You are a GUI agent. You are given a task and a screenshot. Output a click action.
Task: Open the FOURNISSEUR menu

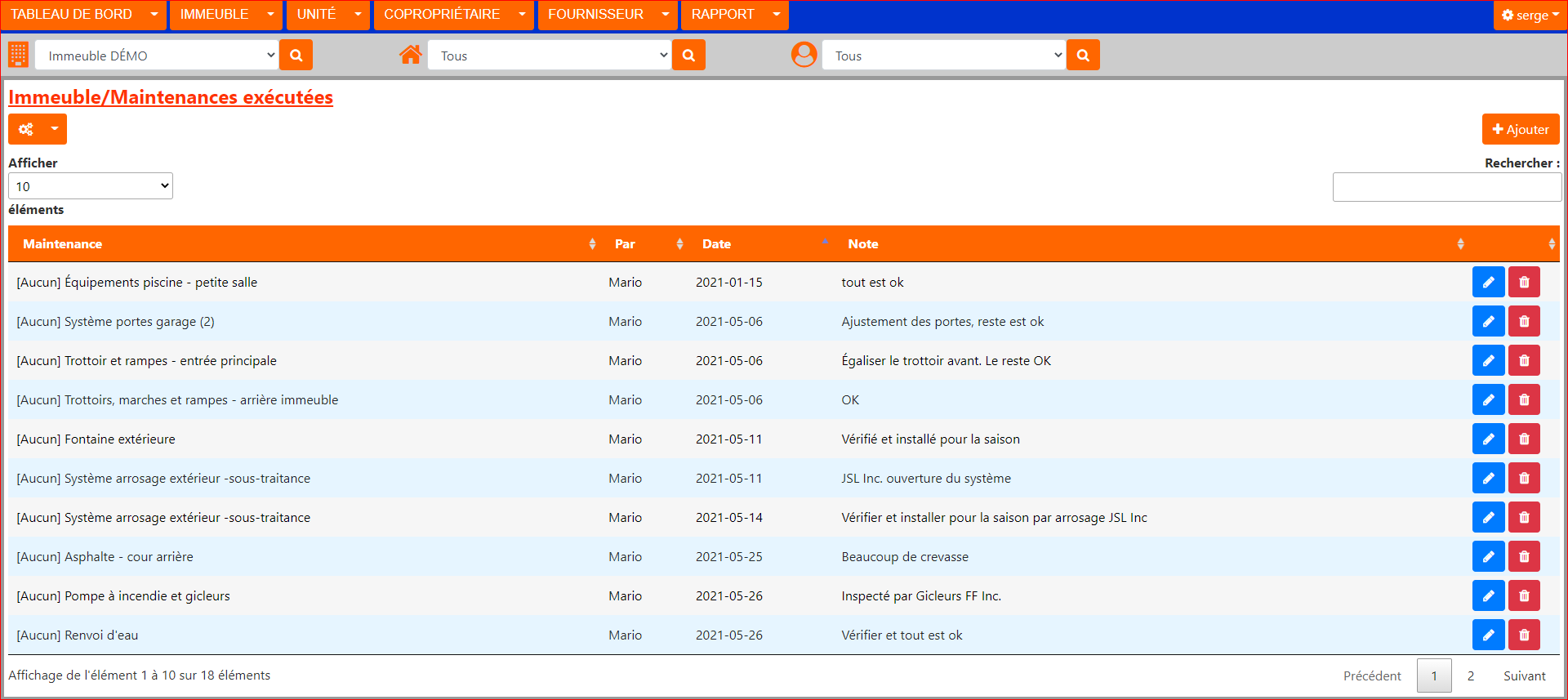[607, 15]
